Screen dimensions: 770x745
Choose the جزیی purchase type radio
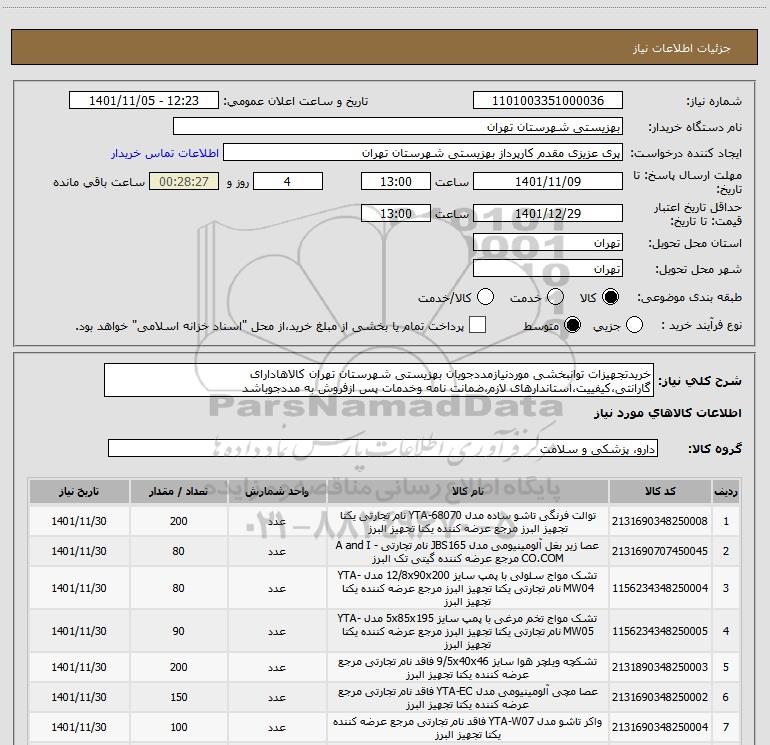pyautogui.click(x=634, y=325)
